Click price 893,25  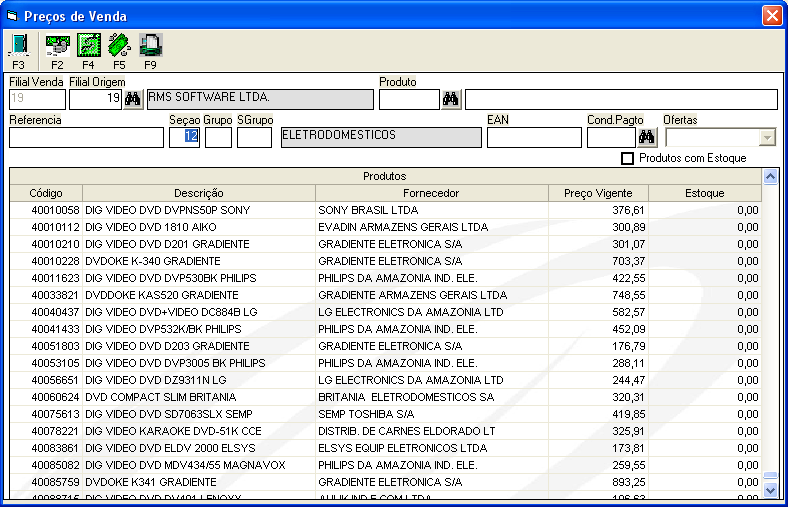coord(629,482)
